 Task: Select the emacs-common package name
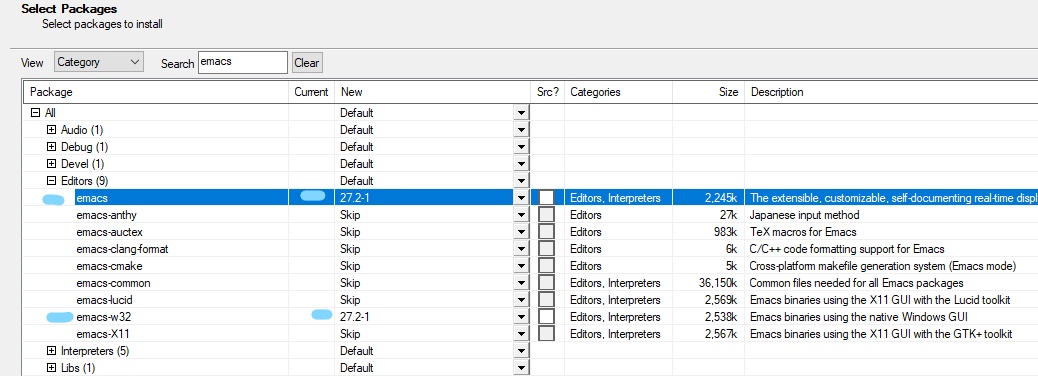113,283
